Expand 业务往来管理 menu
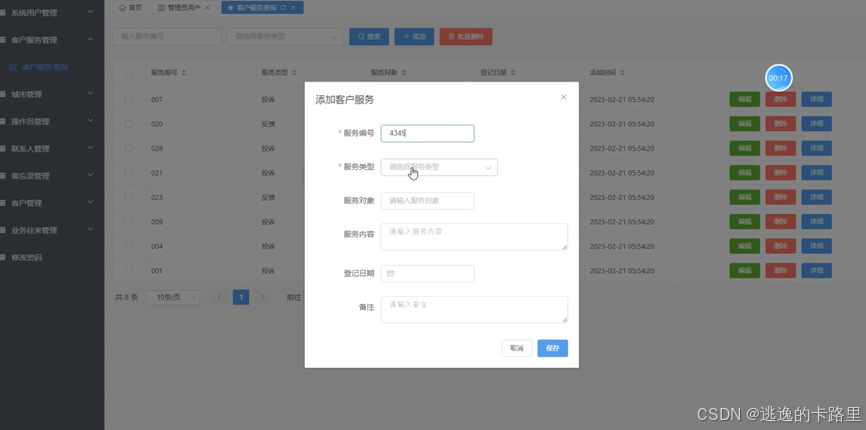866x430 pixels. click(x=52, y=230)
